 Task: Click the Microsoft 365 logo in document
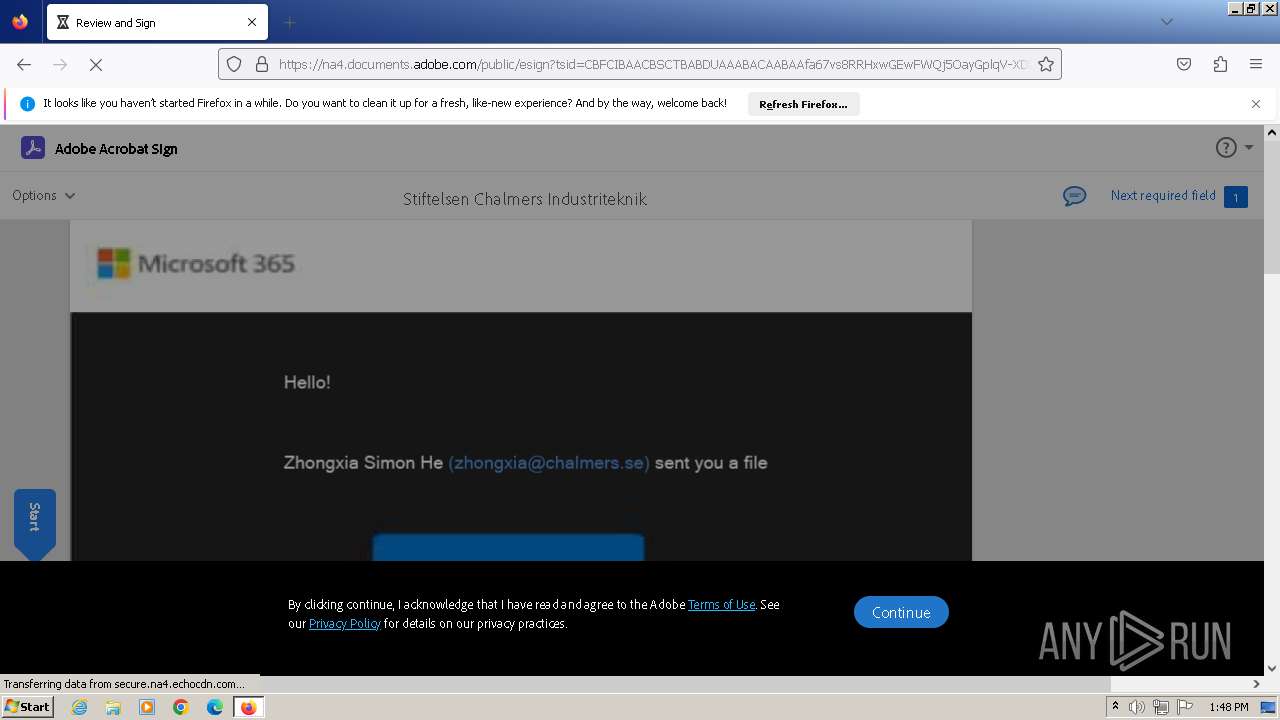196,264
